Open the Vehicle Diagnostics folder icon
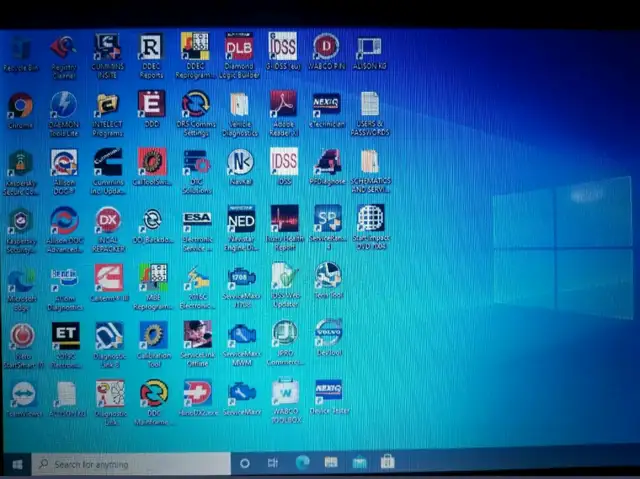Viewport: 640px width, 479px height. [x=239, y=104]
